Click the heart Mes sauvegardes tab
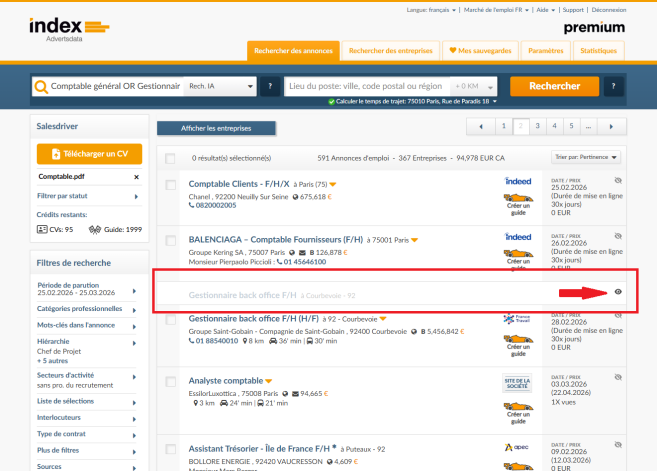Viewport: 657px width, 471px height. [480, 51]
